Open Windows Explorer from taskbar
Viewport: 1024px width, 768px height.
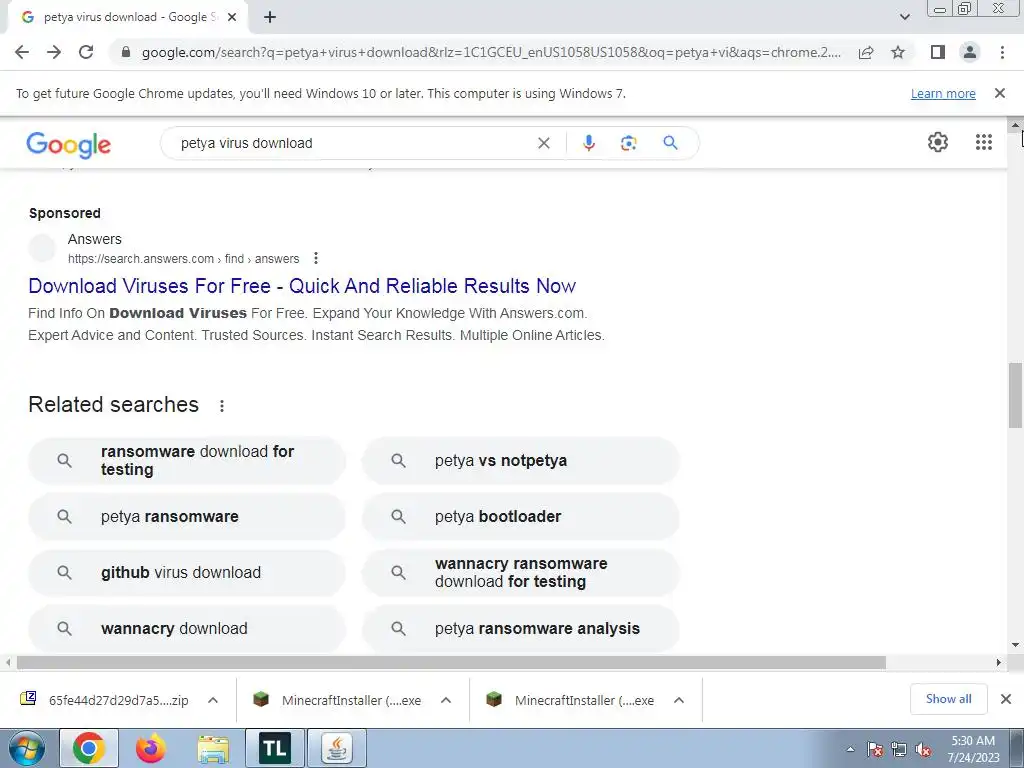[213, 748]
